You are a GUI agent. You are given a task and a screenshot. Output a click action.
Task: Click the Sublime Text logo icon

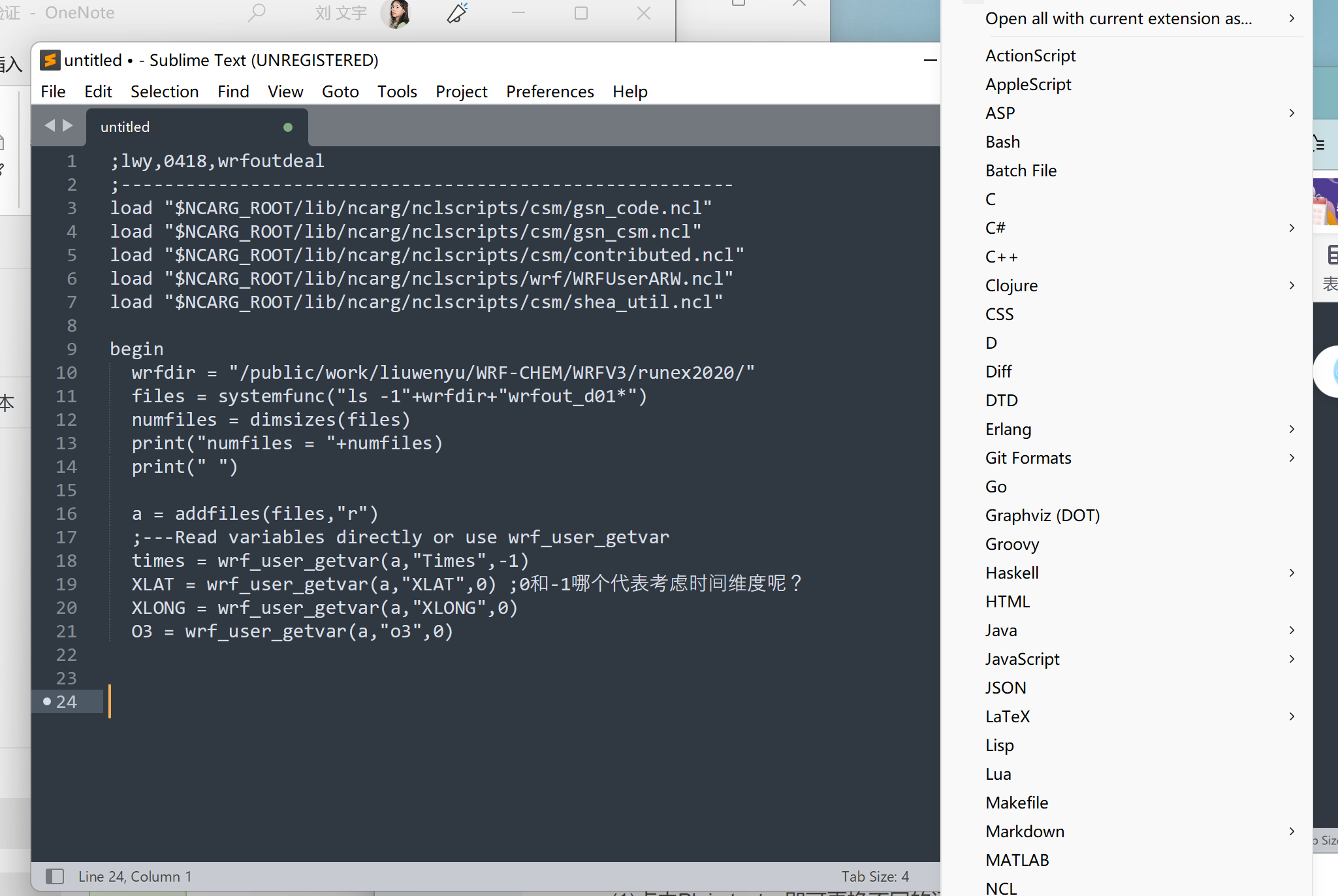pos(50,60)
